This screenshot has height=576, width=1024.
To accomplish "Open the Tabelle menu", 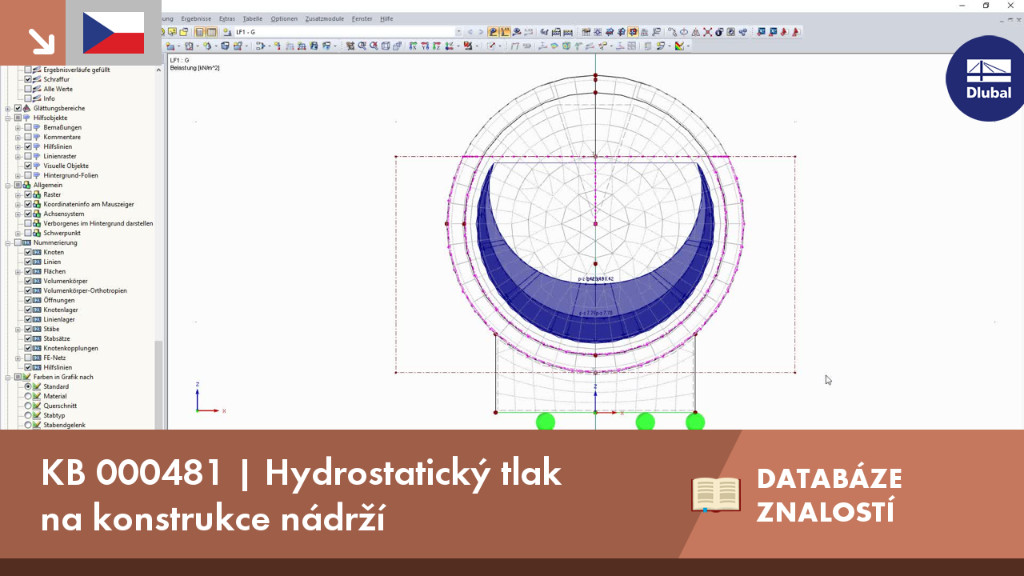I will 252,19.
